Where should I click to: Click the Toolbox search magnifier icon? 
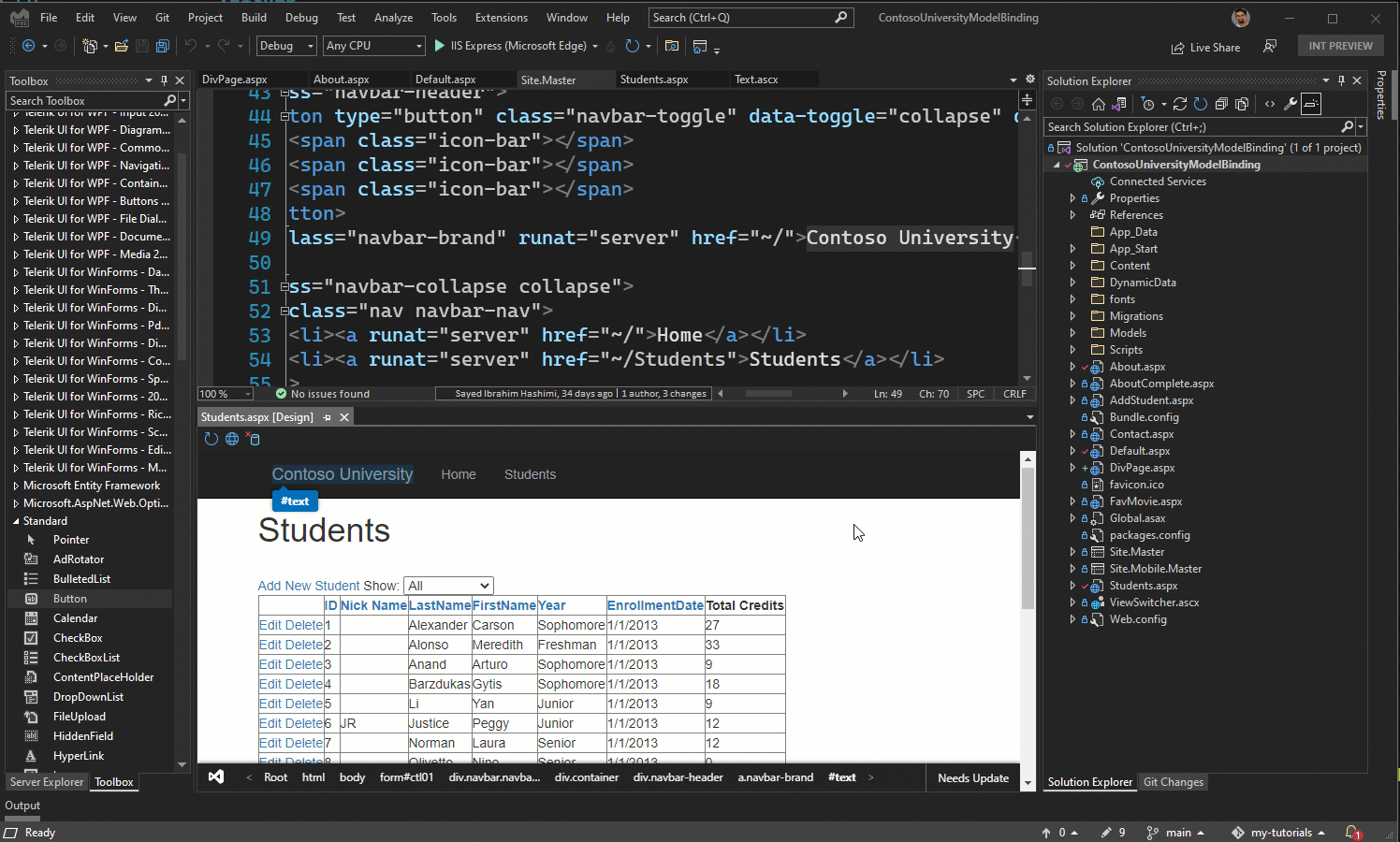[x=169, y=100]
